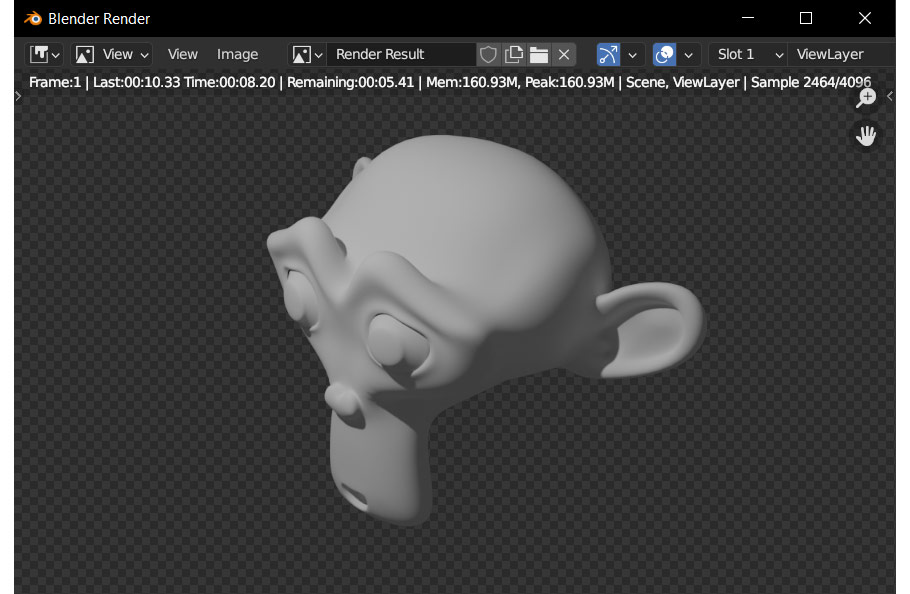Unlink the Render Result image with X
Image resolution: width=910 pixels, height=594 pixels.
[x=564, y=54]
